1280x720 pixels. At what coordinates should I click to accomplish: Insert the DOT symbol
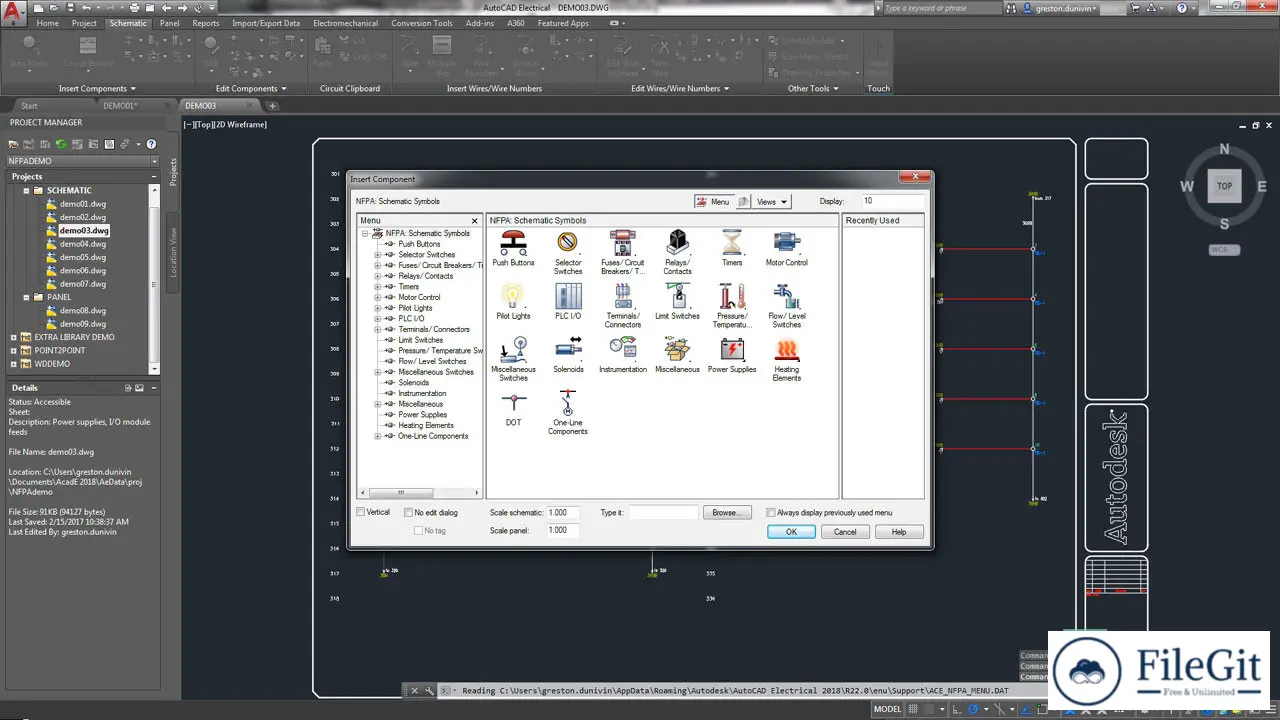point(513,403)
